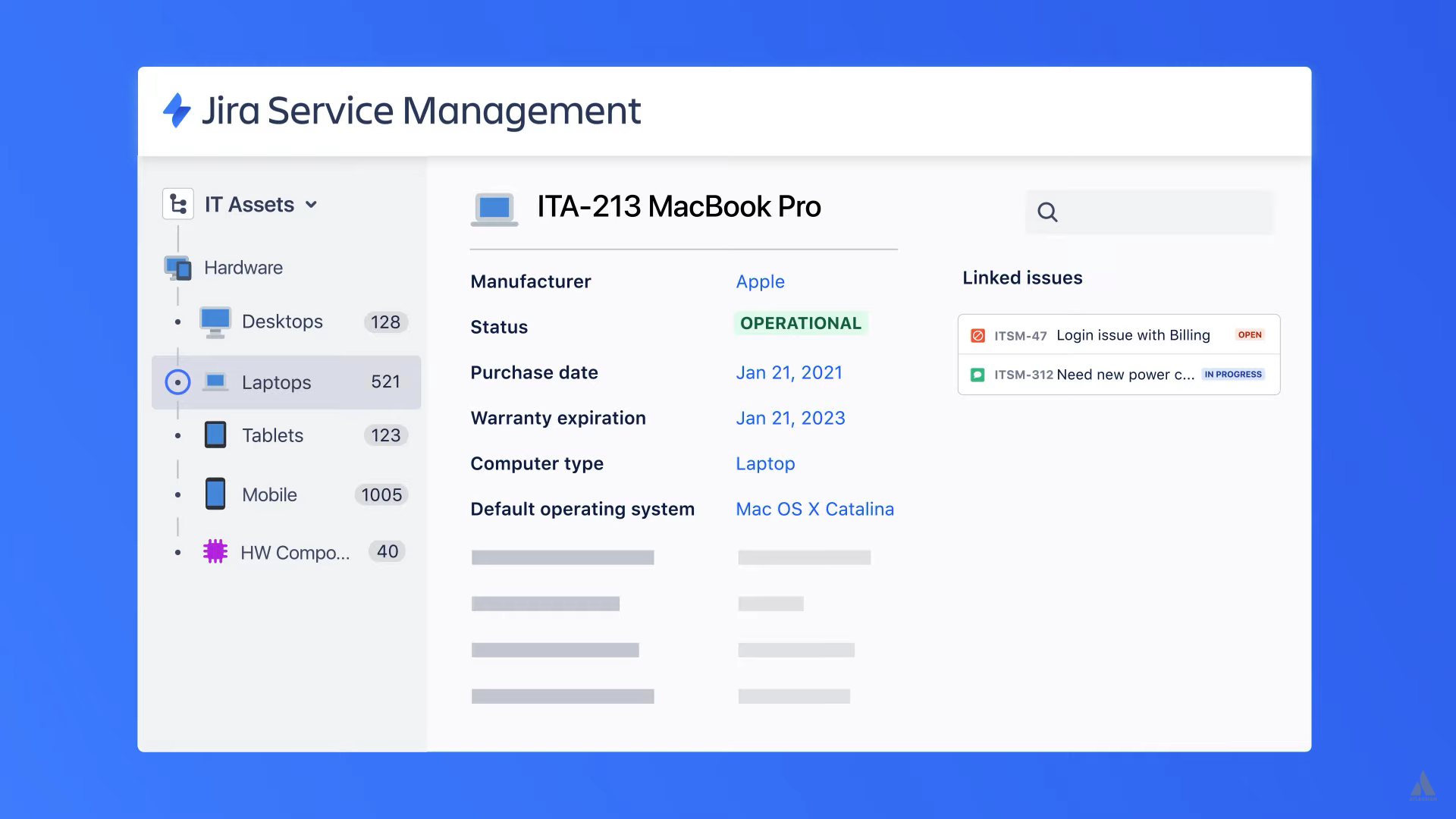Click the ITSM-312 green request icon

pyautogui.click(x=977, y=375)
